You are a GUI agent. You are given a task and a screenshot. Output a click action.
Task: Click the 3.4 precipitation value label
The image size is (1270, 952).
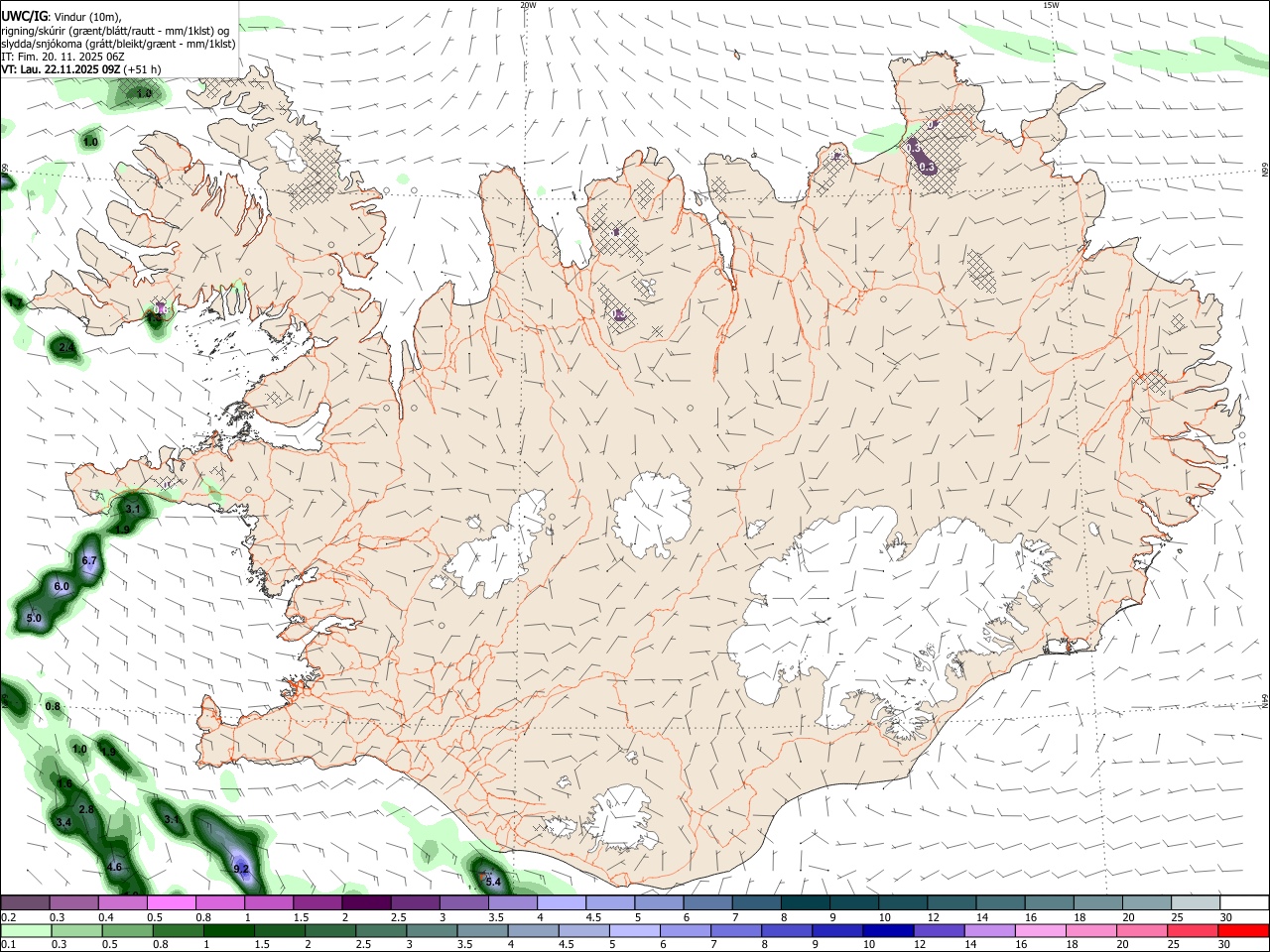point(64,823)
